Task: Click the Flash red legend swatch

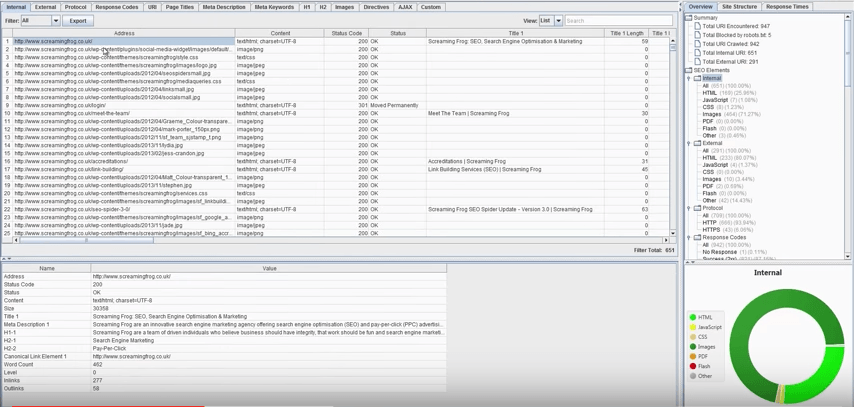Action: pyautogui.click(x=693, y=366)
